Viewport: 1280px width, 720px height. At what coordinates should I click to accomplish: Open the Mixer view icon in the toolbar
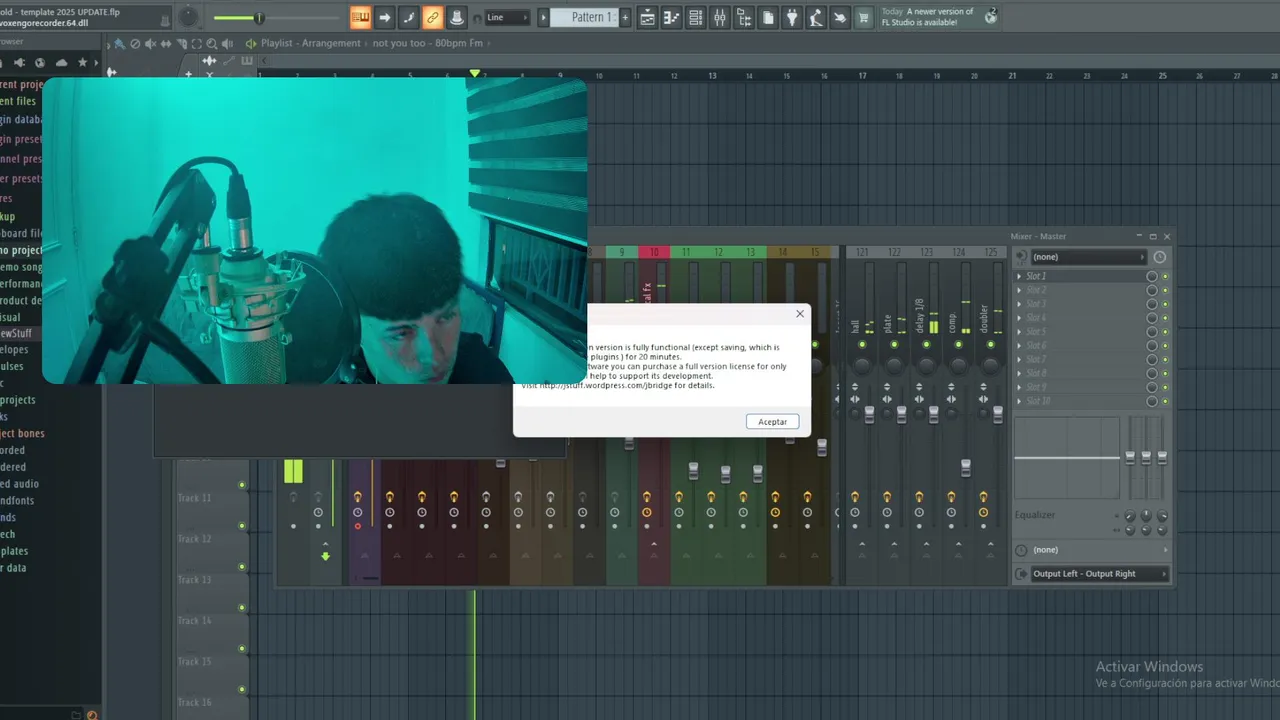tap(719, 17)
